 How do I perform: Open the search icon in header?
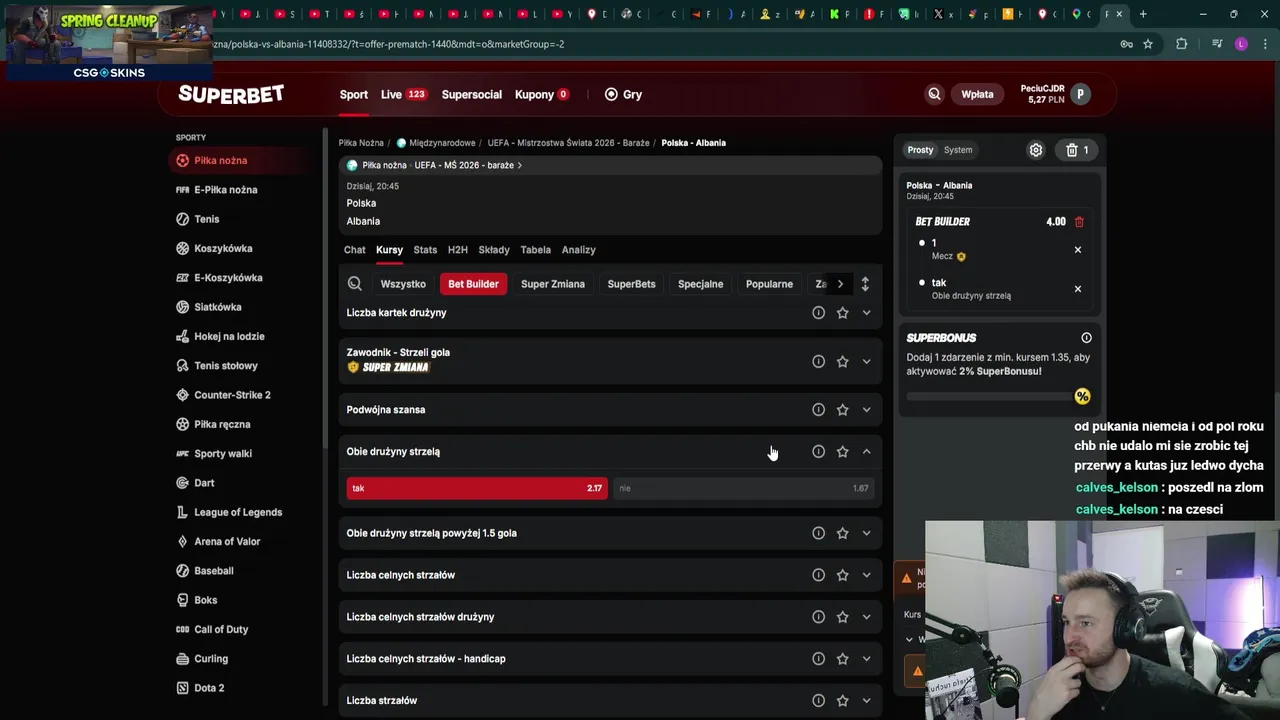point(934,94)
